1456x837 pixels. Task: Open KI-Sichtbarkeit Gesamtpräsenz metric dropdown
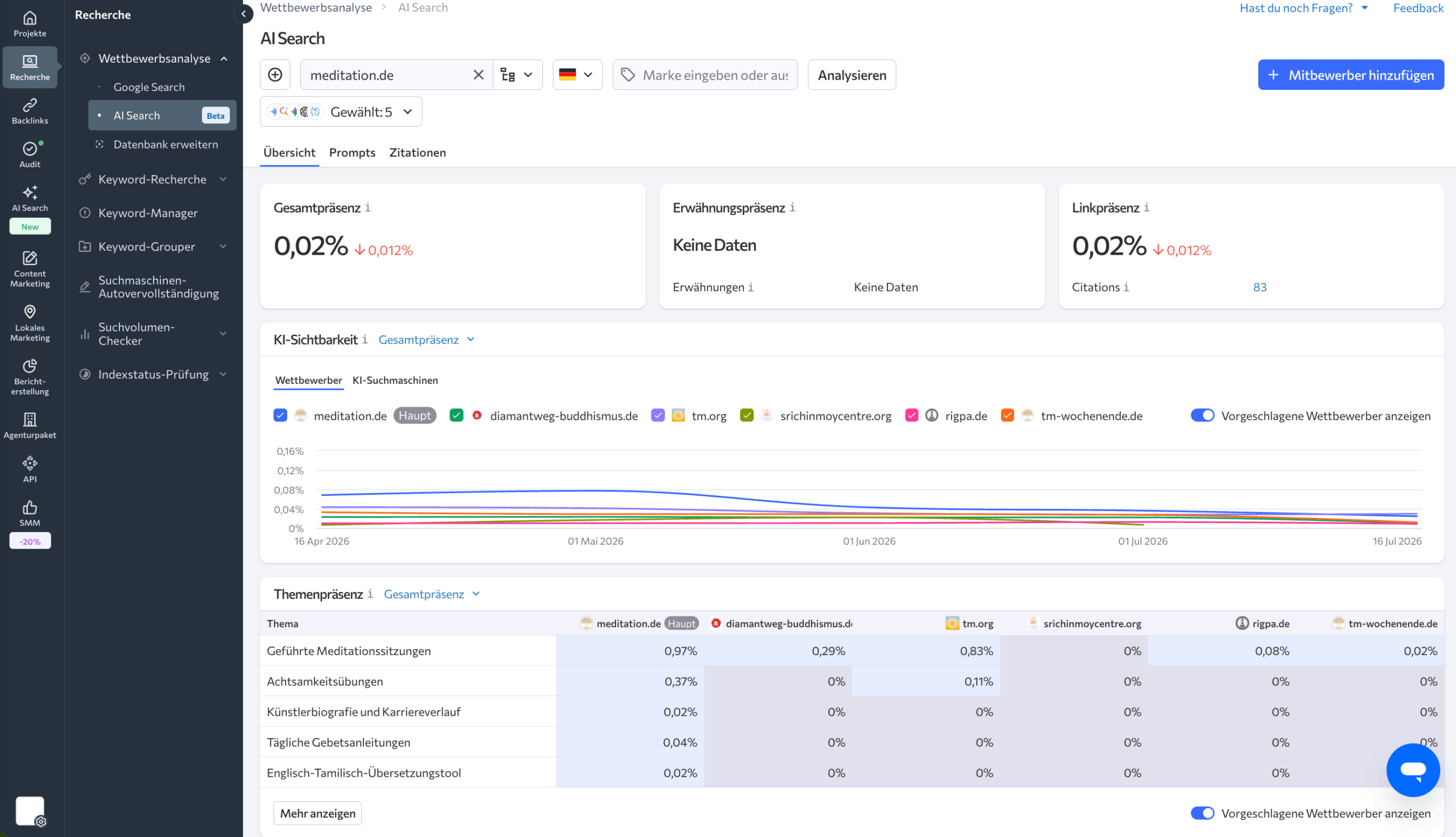pyautogui.click(x=427, y=339)
